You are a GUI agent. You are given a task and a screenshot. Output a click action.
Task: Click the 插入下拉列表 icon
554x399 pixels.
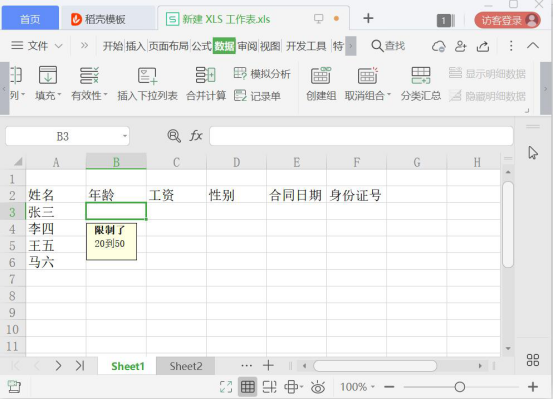(x=147, y=76)
